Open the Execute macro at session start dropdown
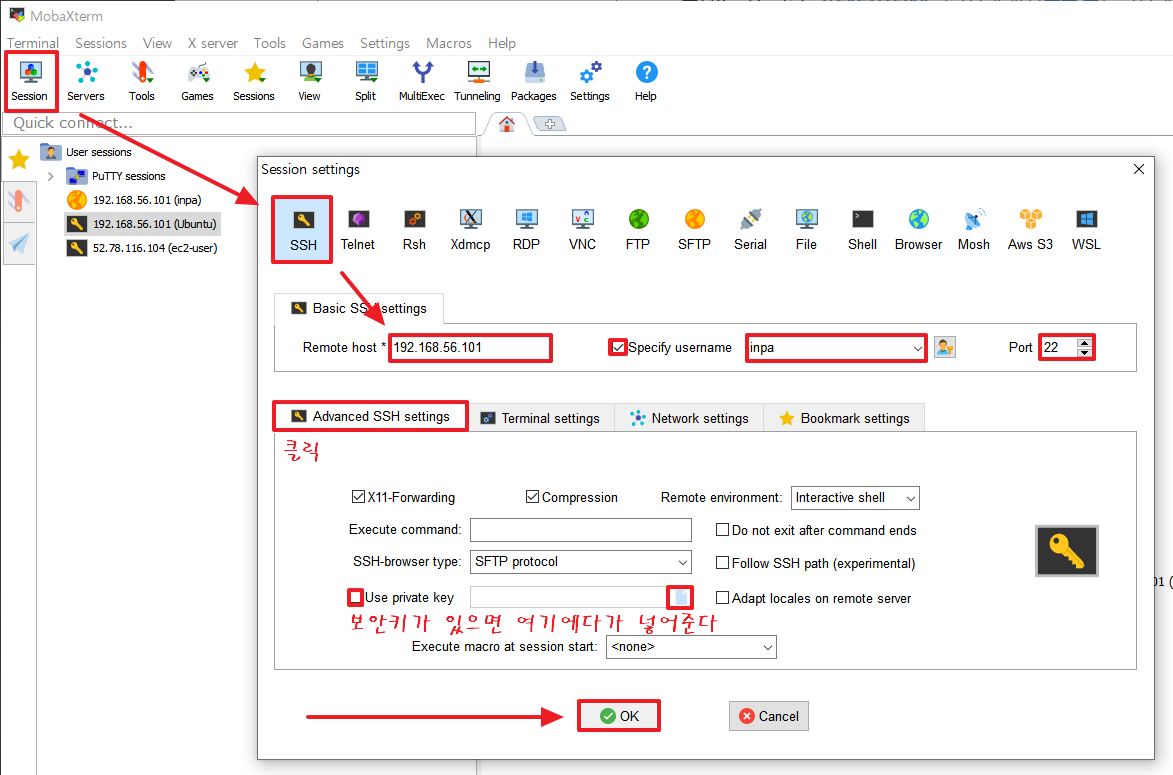The image size is (1173, 775). (x=768, y=647)
